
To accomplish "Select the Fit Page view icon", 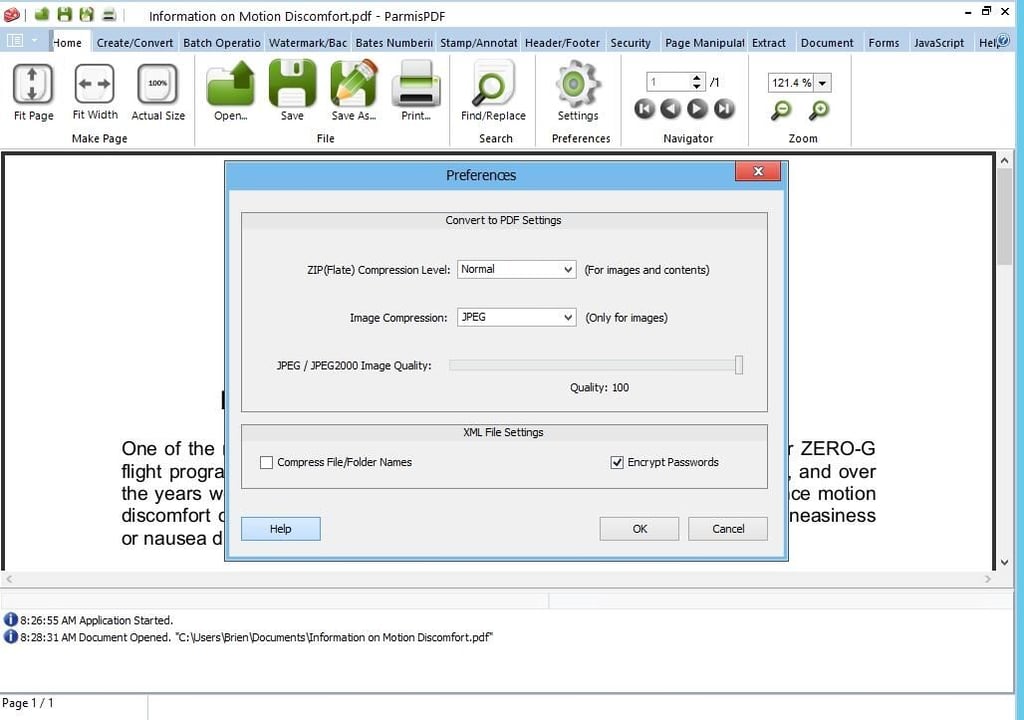I will [x=33, y=84].
